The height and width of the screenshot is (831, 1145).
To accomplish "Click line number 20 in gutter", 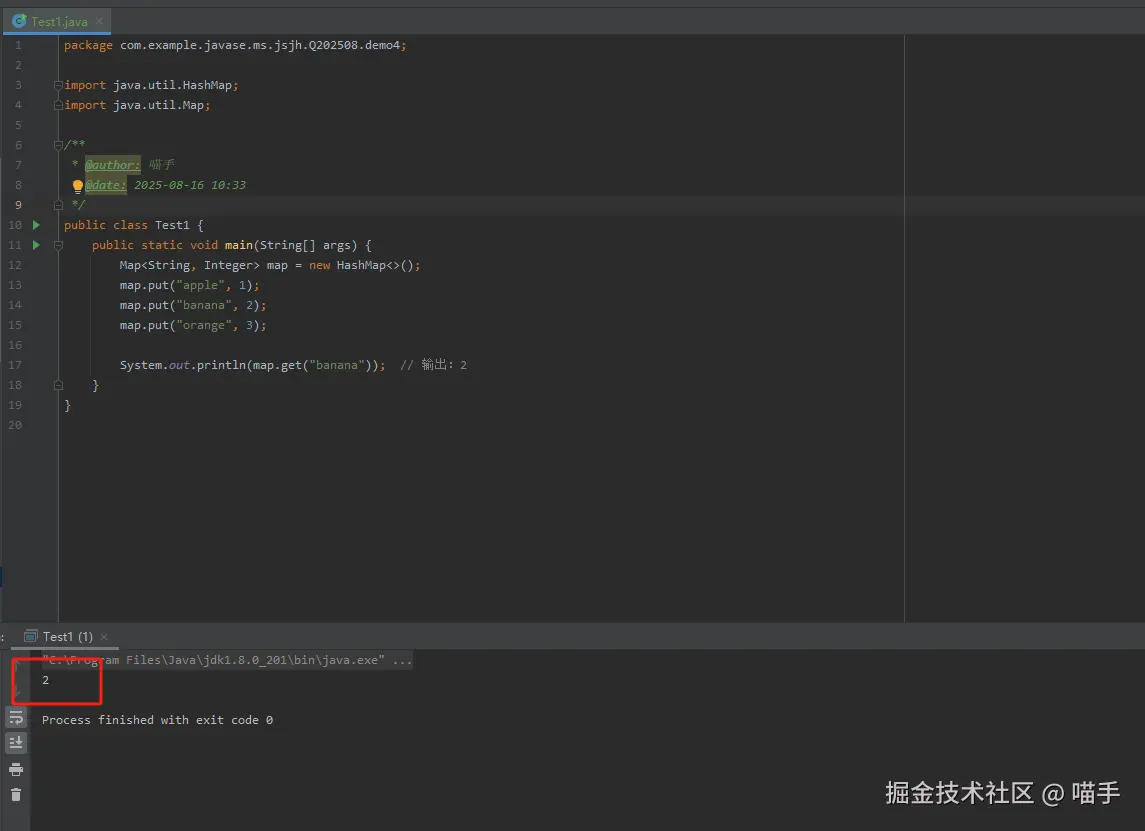I will [15, 425].
